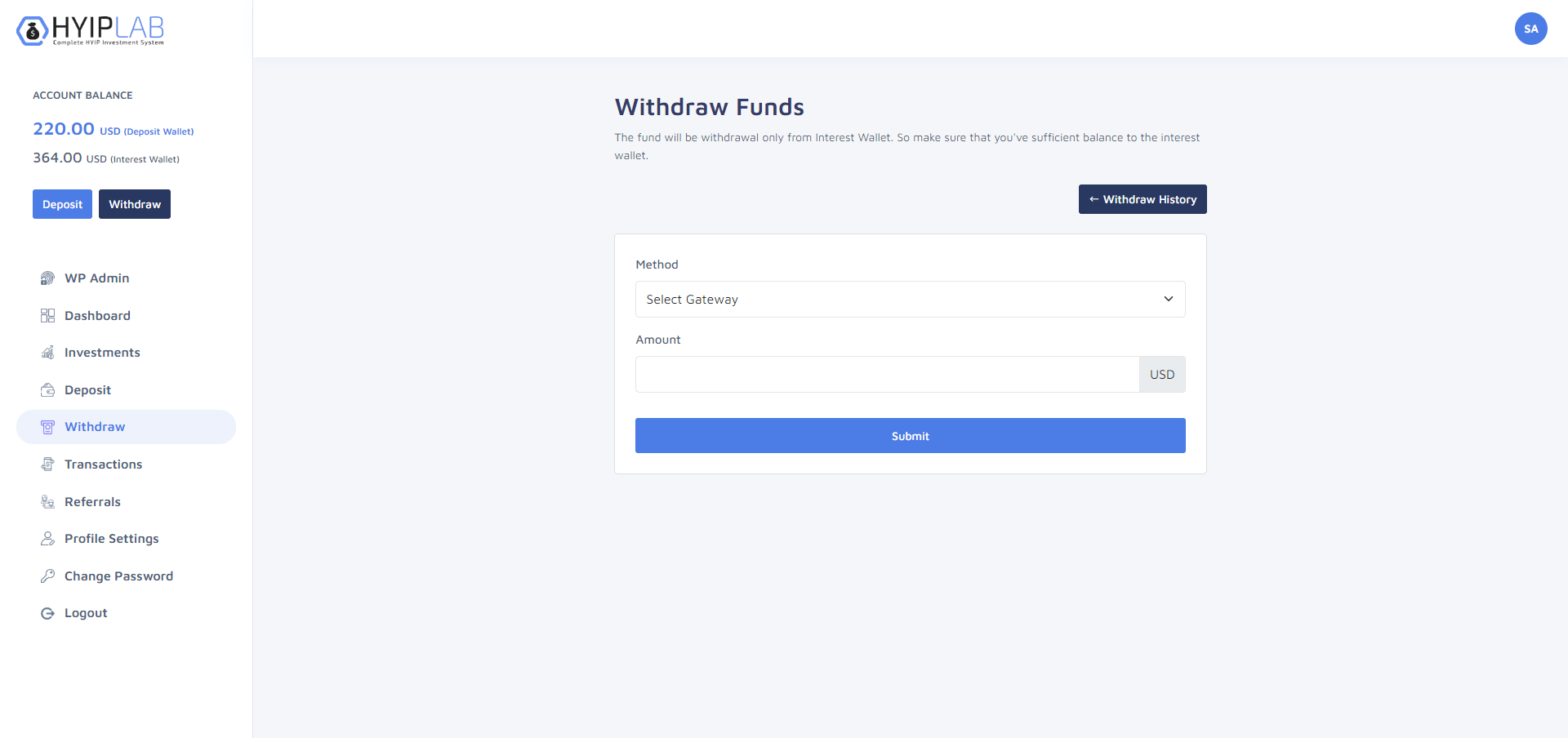Click the HYIPLAB logo
Screen dimensions: 1568x738
tap(90, 30)
